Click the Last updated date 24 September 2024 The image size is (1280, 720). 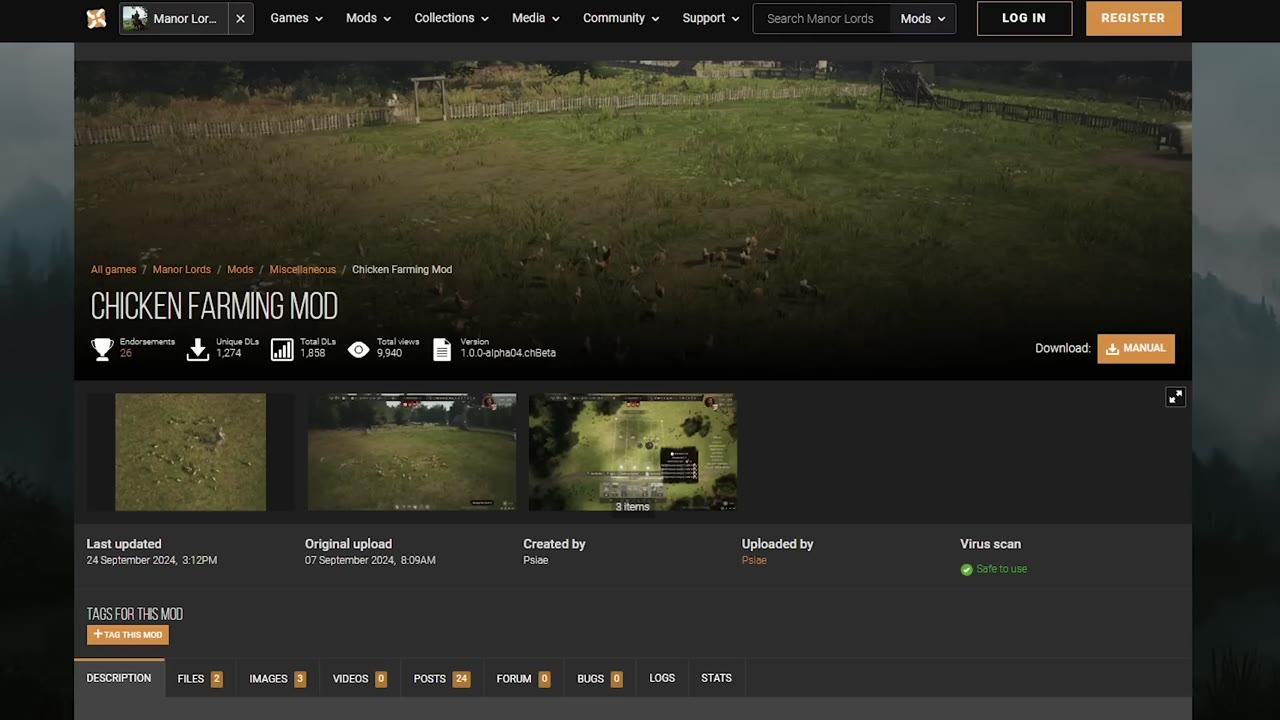tap(152, 560)
